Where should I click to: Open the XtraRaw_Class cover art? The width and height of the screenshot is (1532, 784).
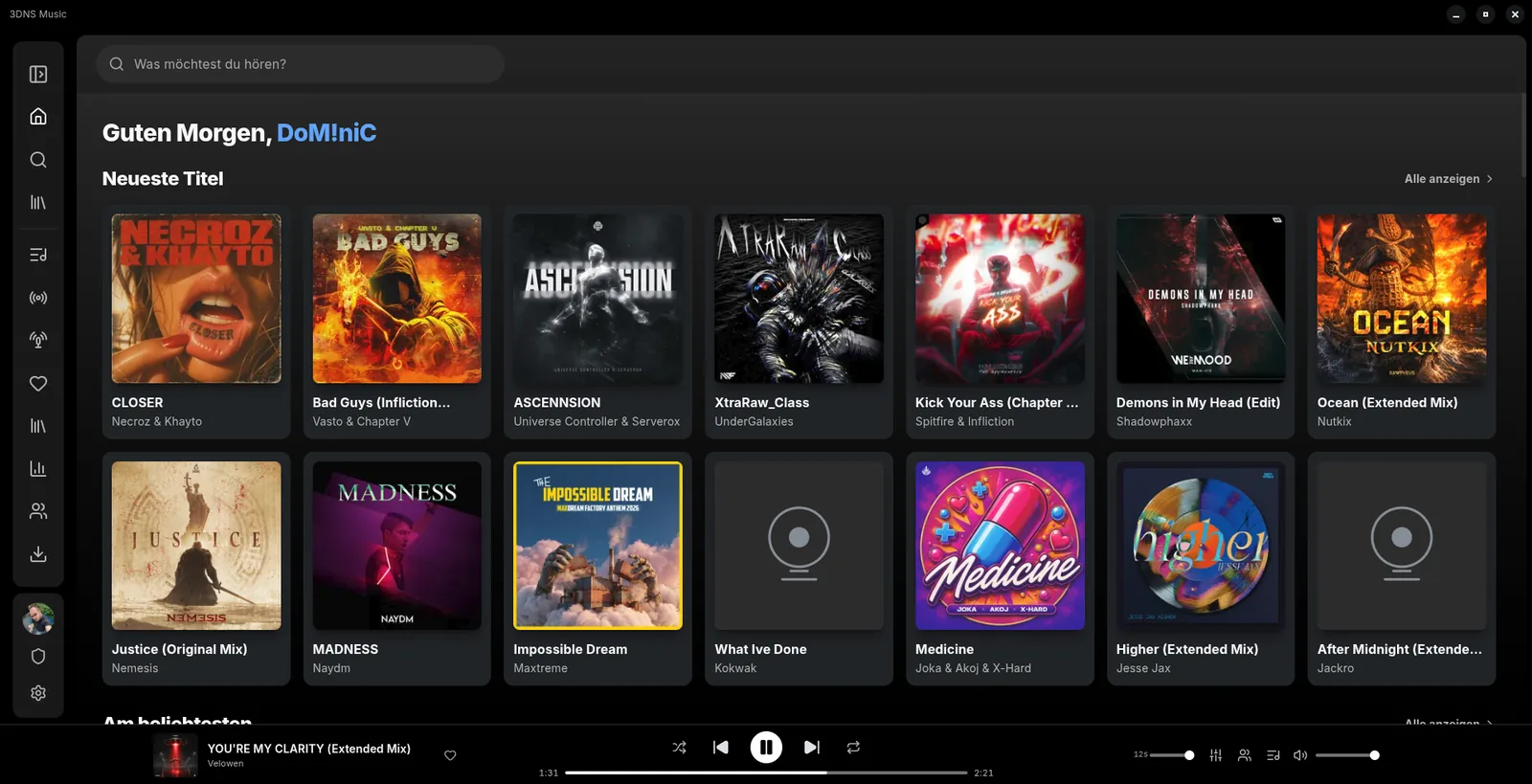pyautogui.click(x=800, y=299)
